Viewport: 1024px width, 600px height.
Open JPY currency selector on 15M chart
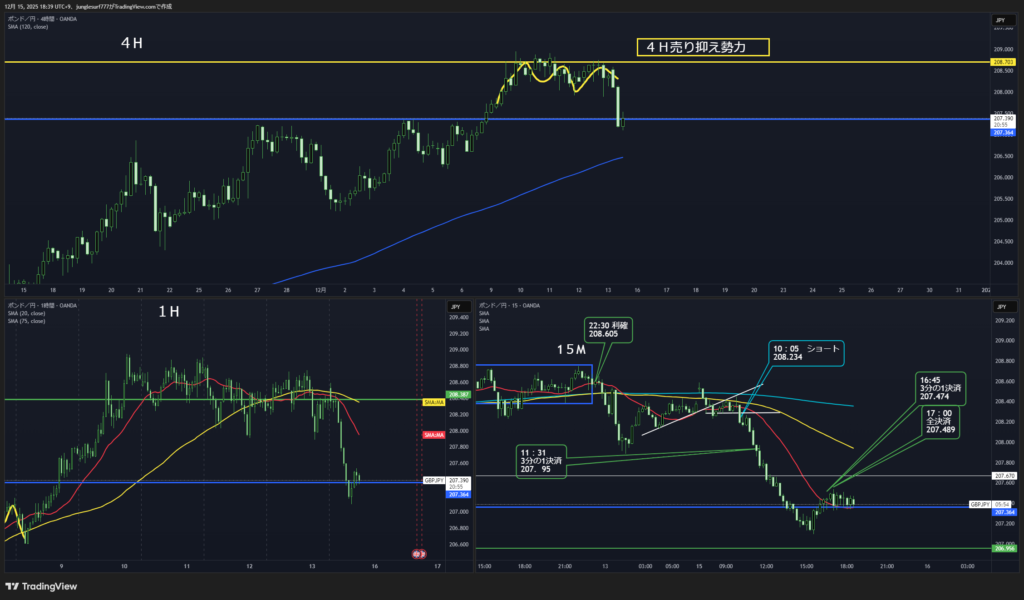(999, 306)
